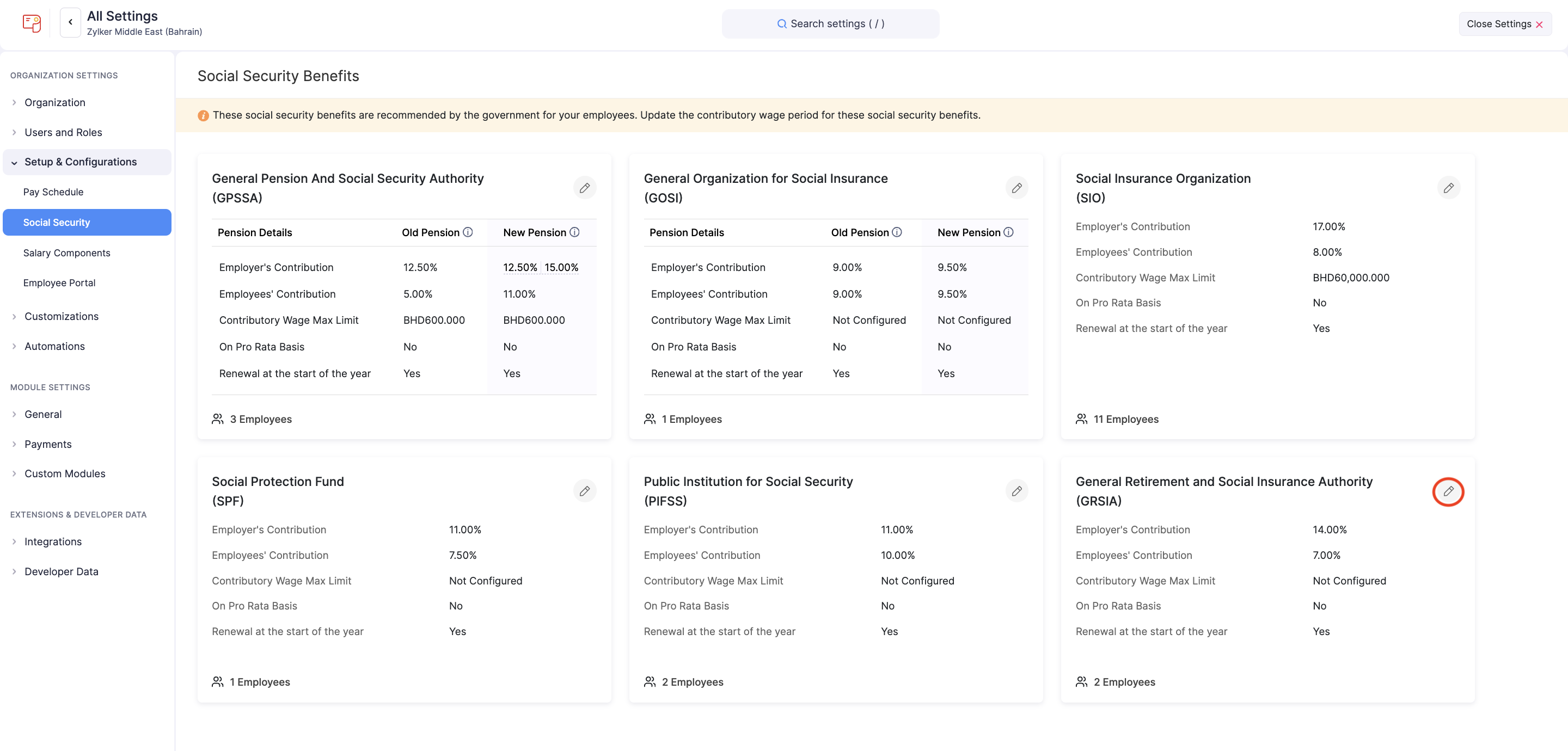The image size is (1568, 751).
Task: Click GOSI New Pension info icon
Action: [1008, 232]
